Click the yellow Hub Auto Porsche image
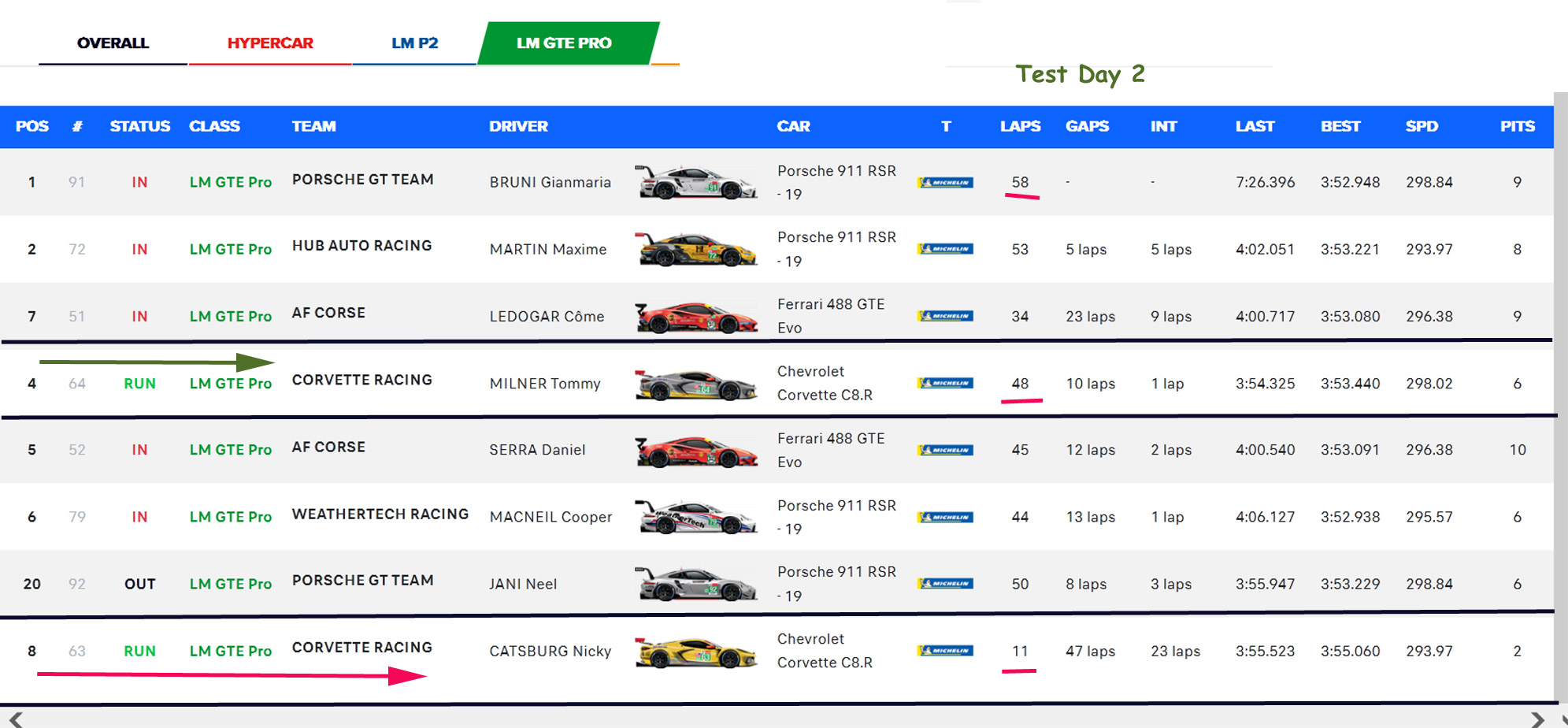This screenshot has width=1568, height=728. tap(696, 250)
